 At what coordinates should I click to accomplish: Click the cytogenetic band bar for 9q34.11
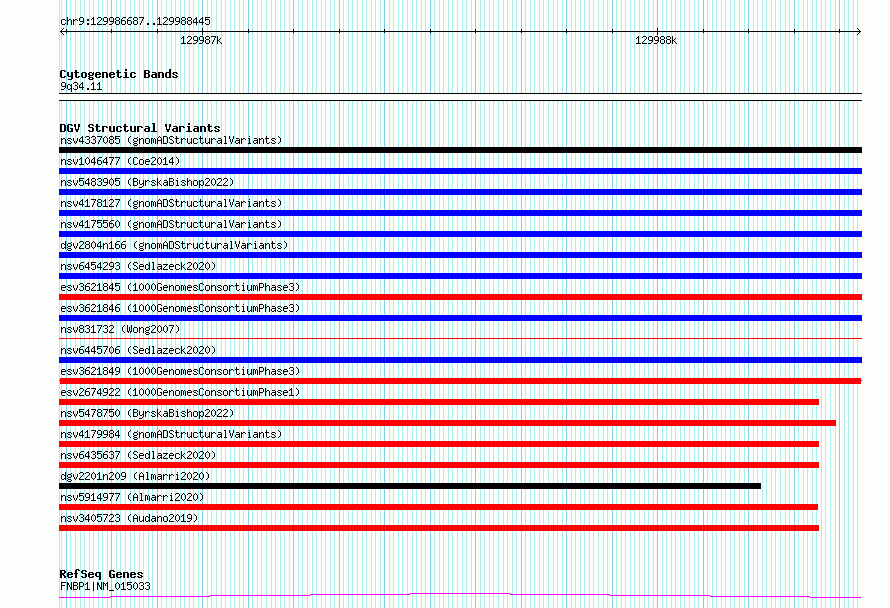point(460,97)
